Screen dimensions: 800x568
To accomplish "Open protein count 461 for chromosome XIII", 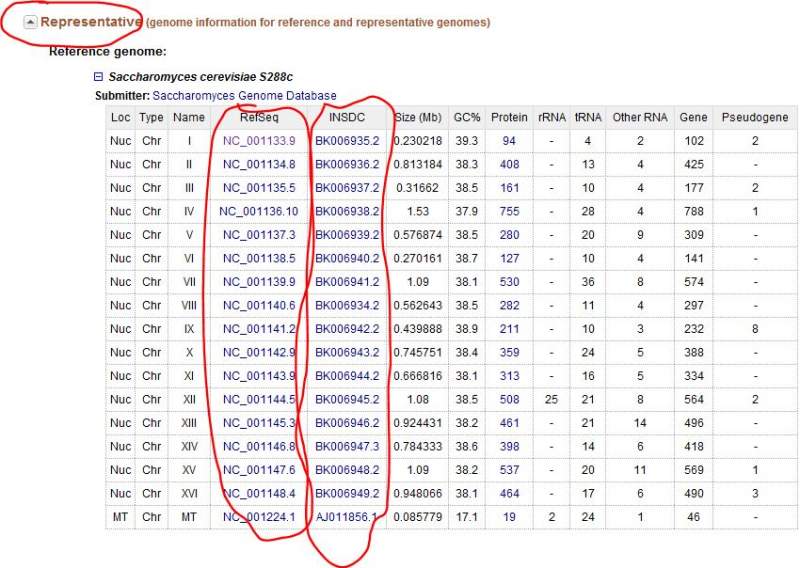I will coord(509,423).
